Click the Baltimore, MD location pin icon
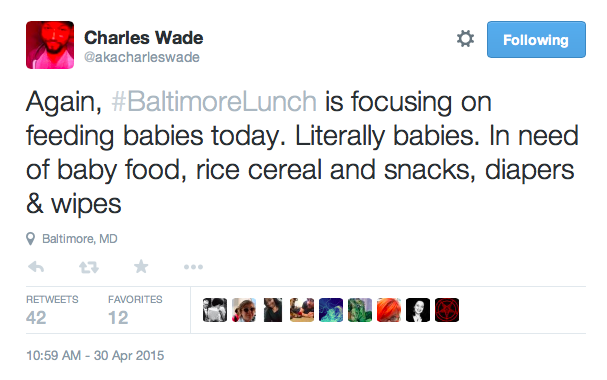 (31, 239)
